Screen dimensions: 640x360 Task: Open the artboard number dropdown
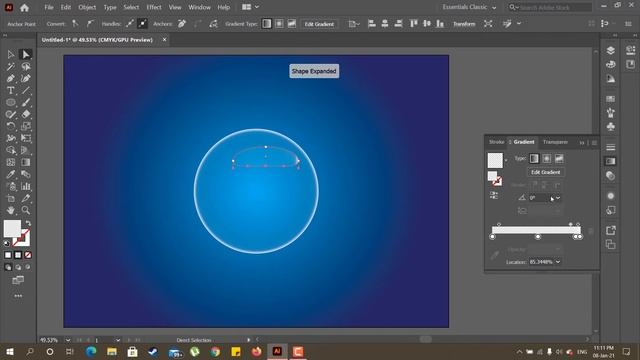(118, 340)
